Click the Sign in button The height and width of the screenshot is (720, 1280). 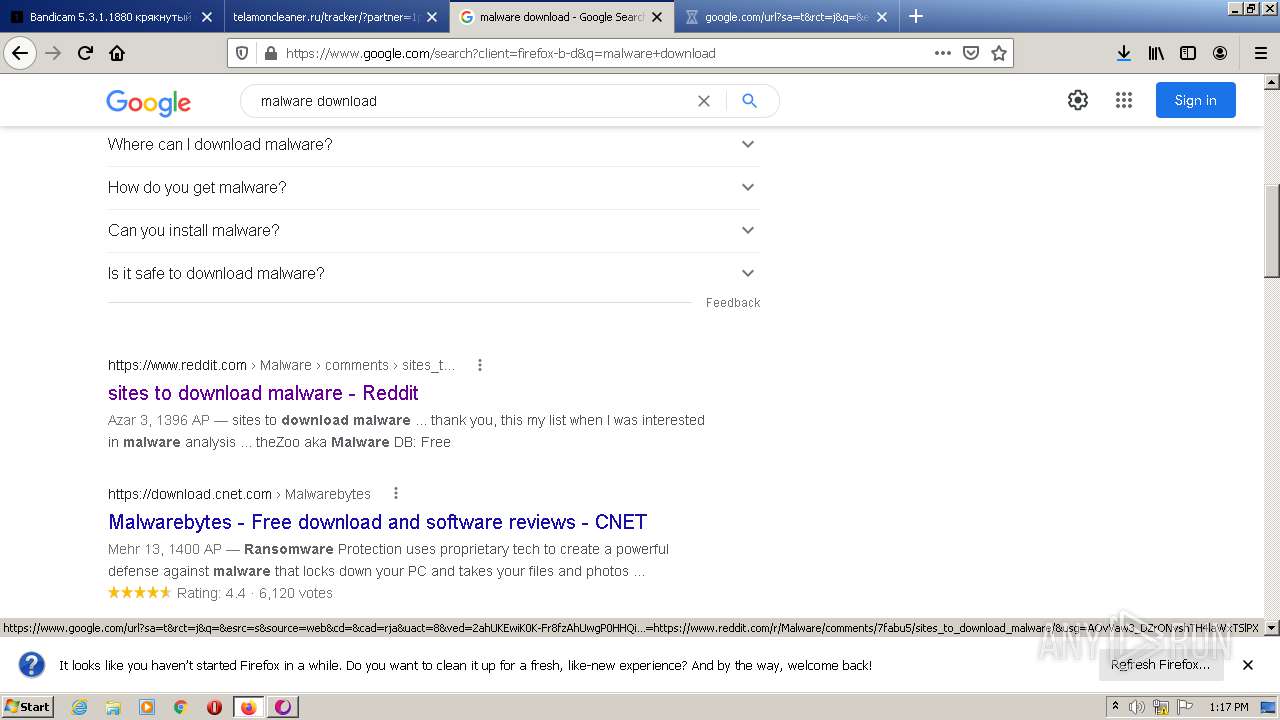pyautogui.click(x=1196, y=100)
